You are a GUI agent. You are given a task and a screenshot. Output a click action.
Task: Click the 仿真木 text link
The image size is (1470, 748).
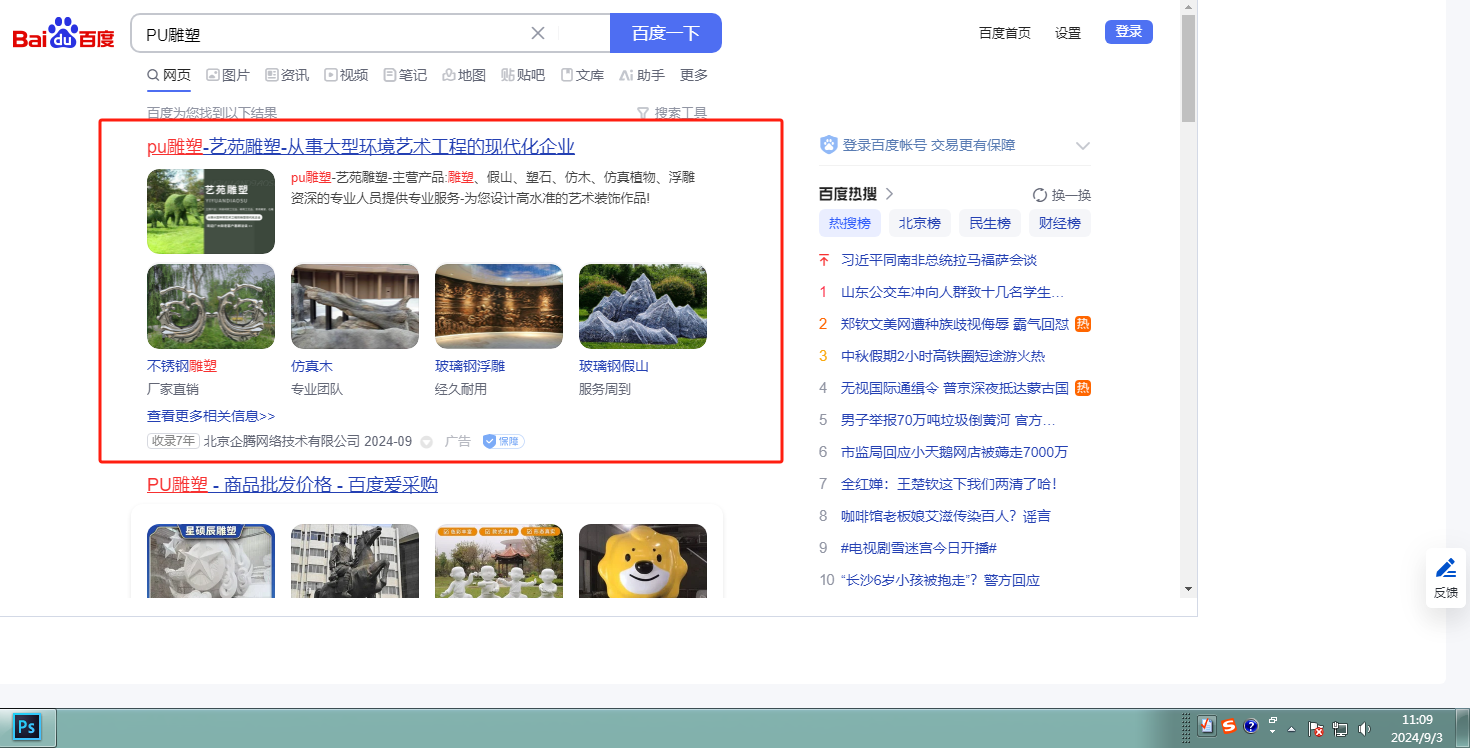coord(312,366)
